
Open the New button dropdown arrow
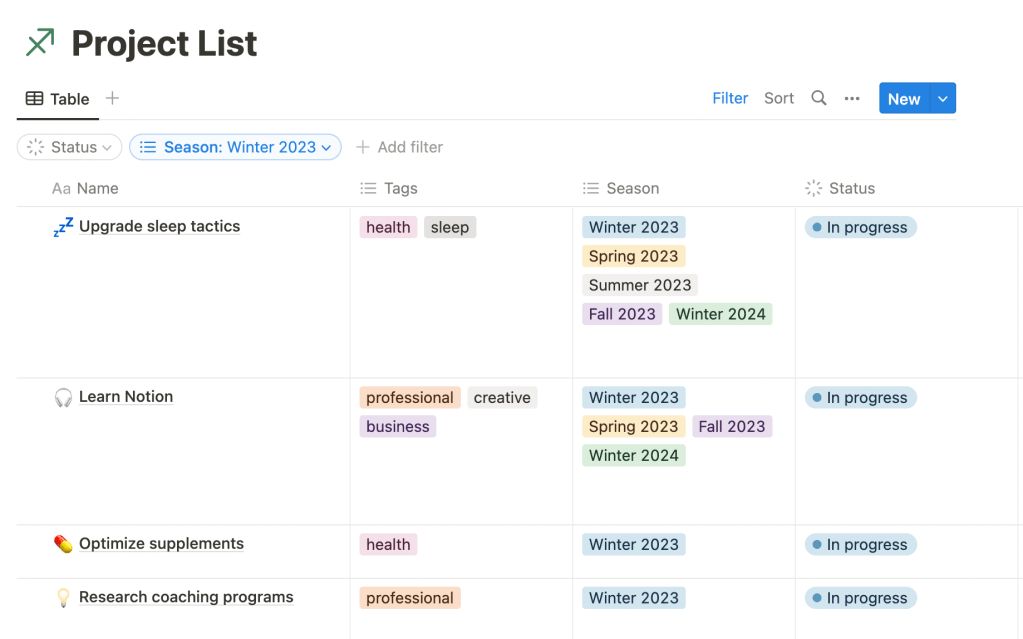(943, 98)
